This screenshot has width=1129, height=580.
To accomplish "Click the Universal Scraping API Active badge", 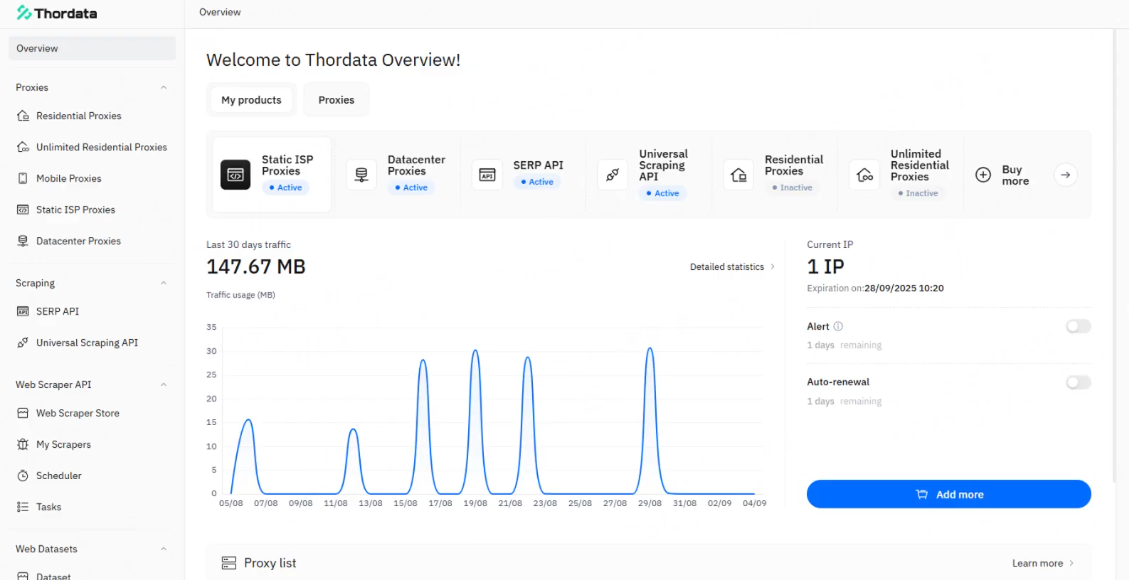I will (662, 194).
